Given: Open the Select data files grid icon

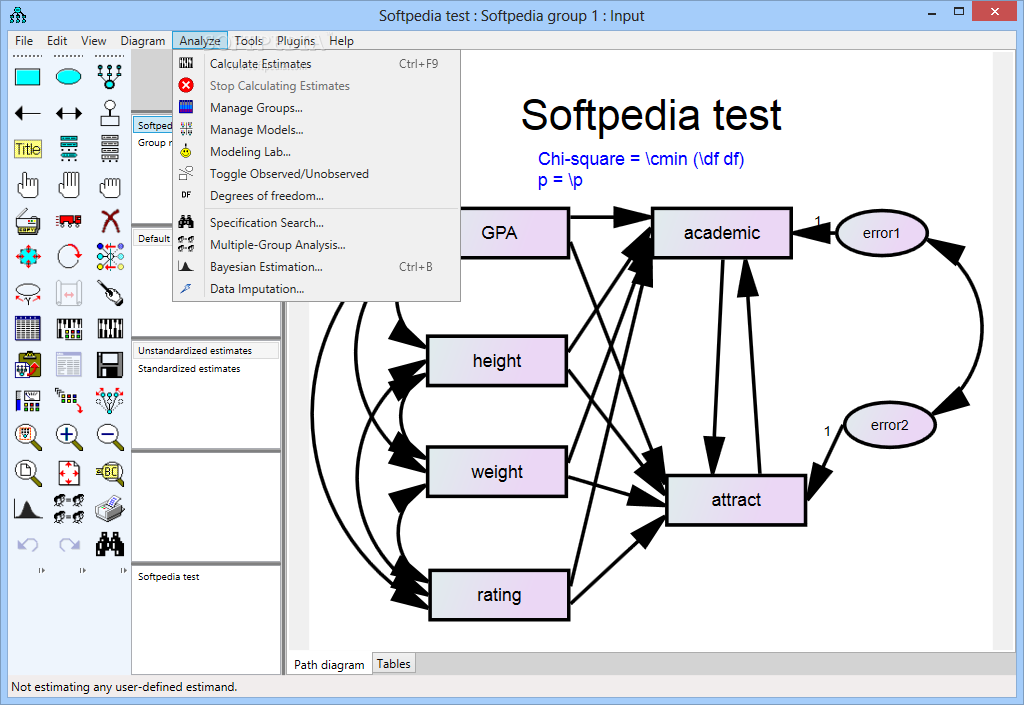Looking at the screenshot, I should tap(27, 328).
